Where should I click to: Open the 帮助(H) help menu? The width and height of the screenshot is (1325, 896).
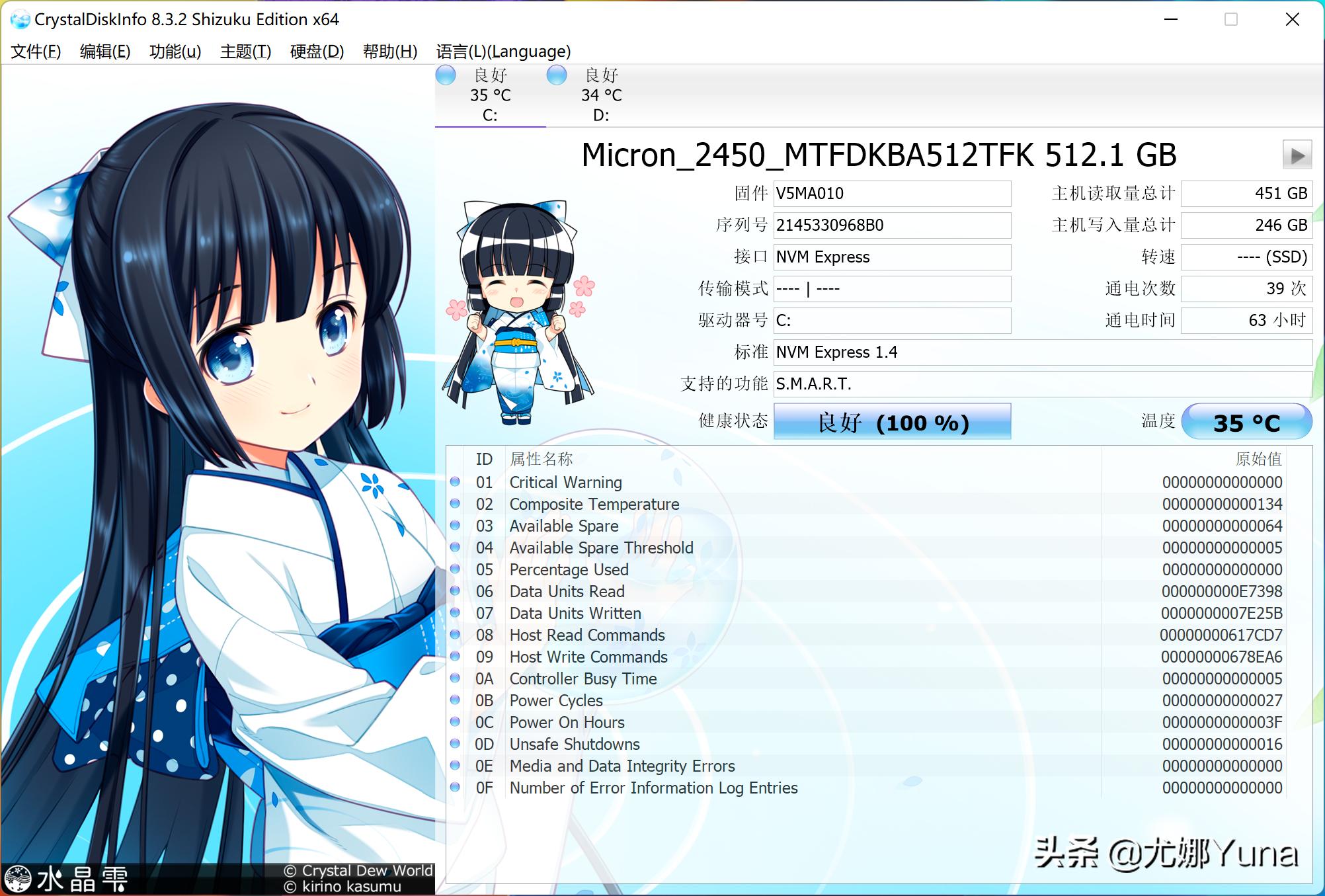pos(389,52)
